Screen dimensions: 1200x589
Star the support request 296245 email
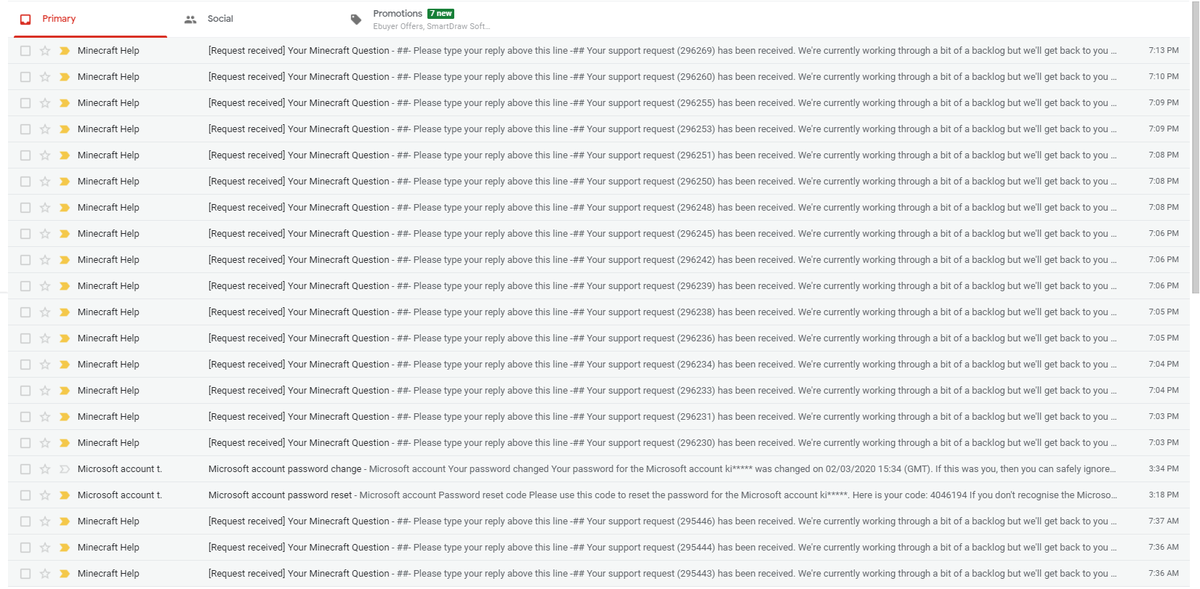(x=45, y=233)
